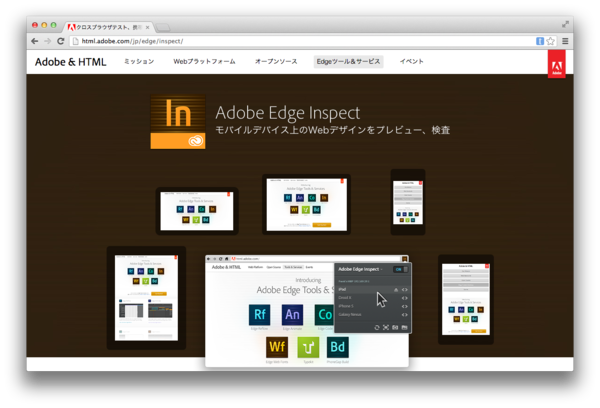Open the Chrome hamburger menu
Viewport: 600px width, 408px height.
tap(565, 41)
